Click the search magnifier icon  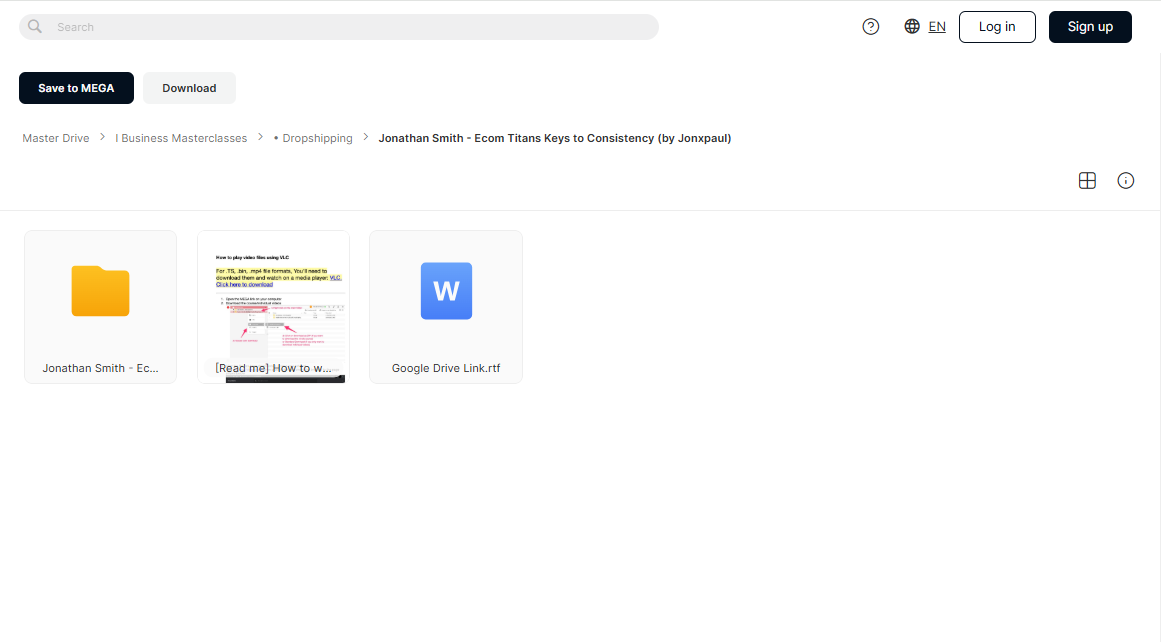[35, 27]
